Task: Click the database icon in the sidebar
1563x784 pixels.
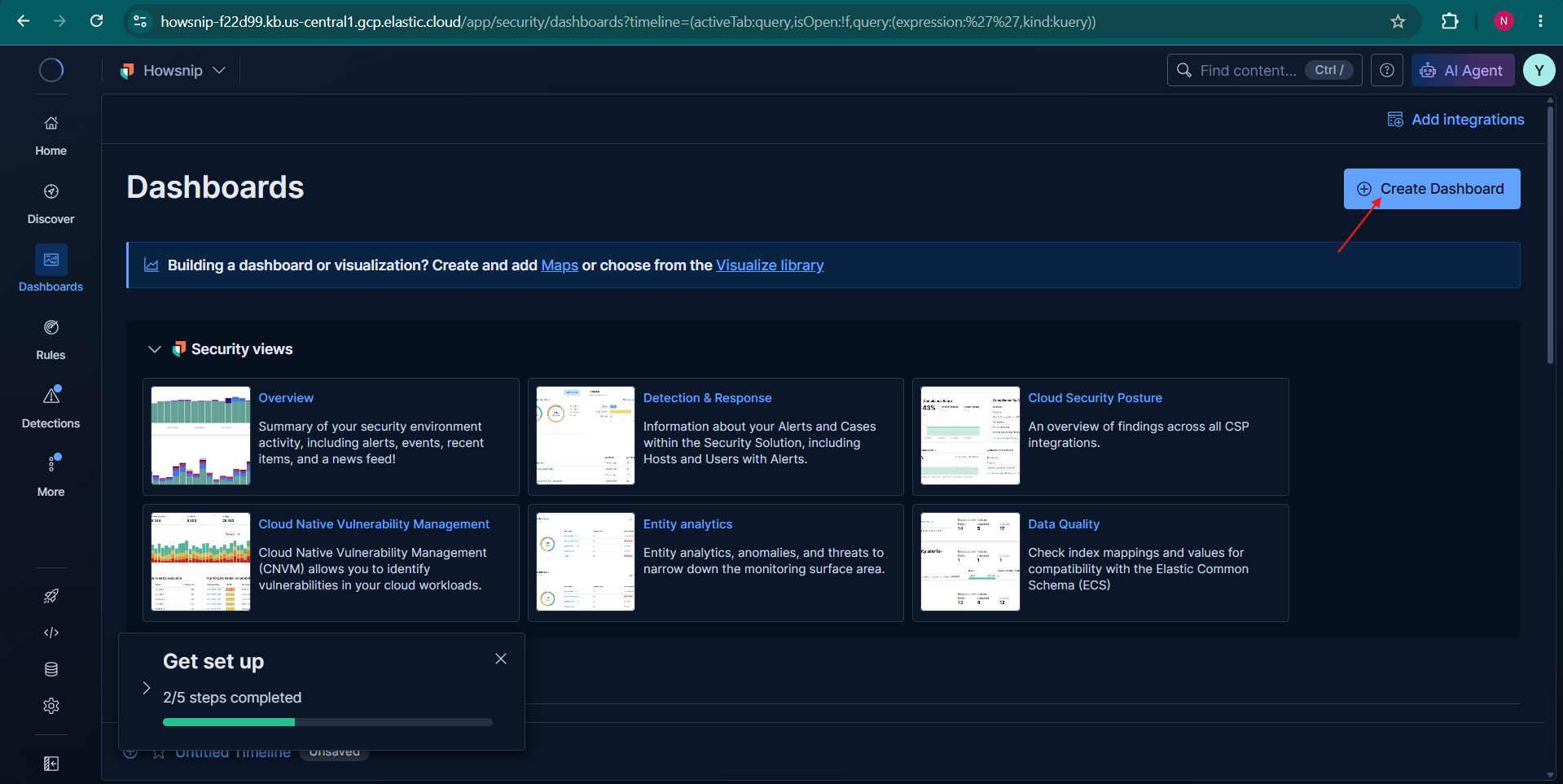Action: tap(51, 669)
